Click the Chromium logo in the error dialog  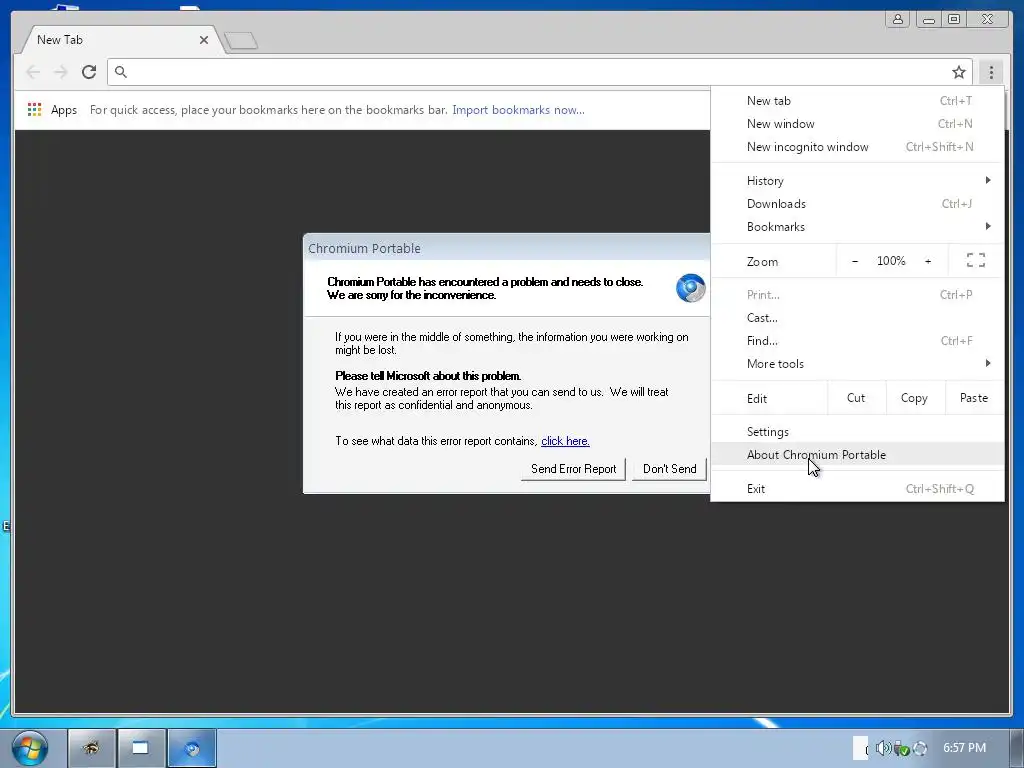690,288
